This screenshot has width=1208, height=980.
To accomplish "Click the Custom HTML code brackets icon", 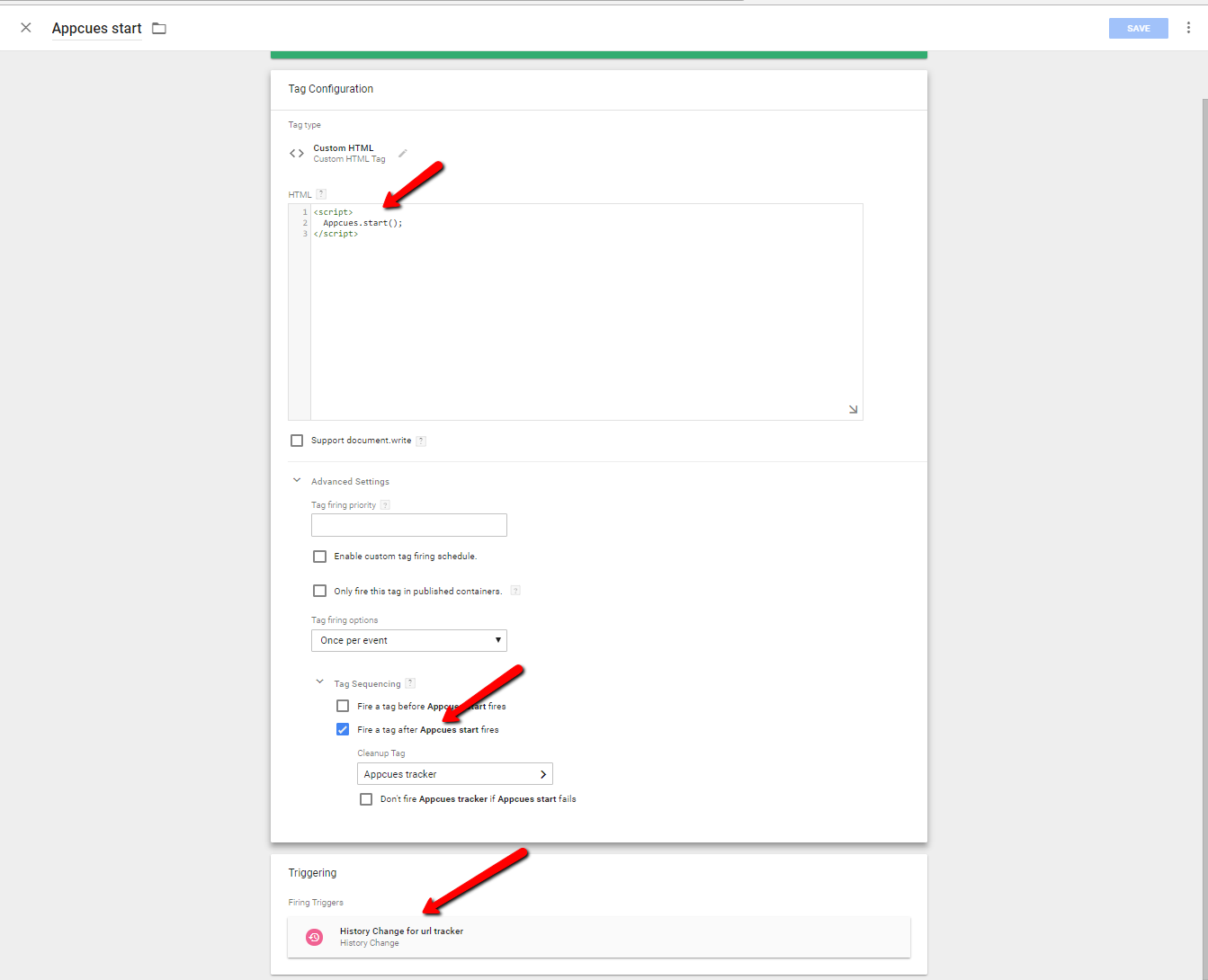I will 297,154.
